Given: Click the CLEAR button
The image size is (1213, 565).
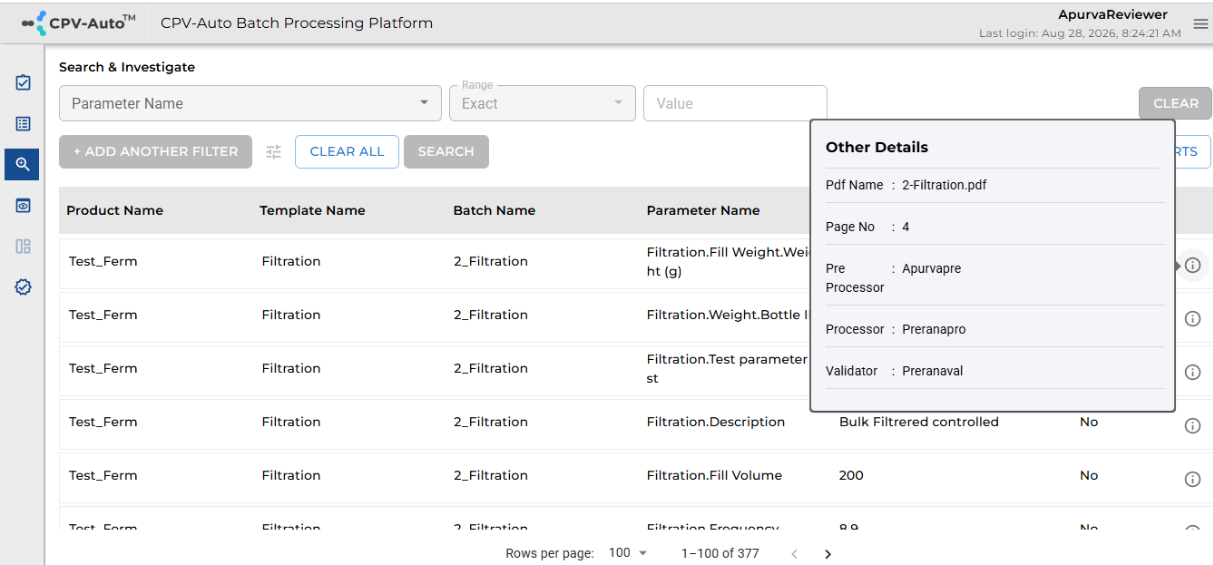Looking at the screenshot, I should tap(1175, 103).
